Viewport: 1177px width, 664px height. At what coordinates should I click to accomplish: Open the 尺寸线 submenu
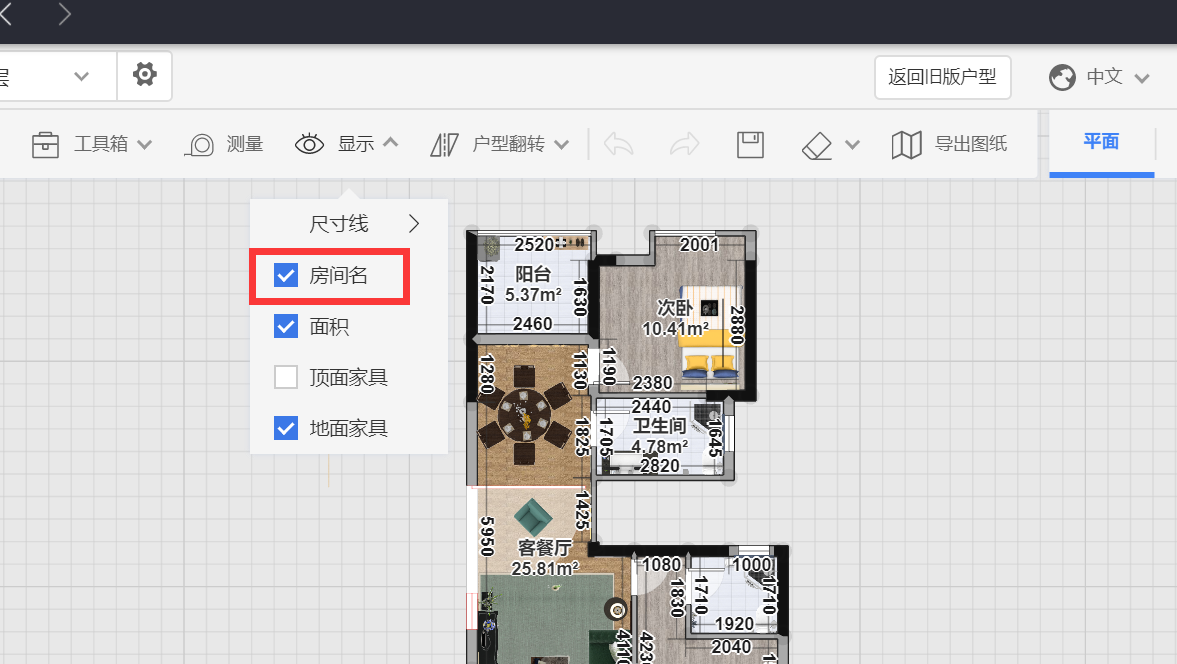coord(349,224)
